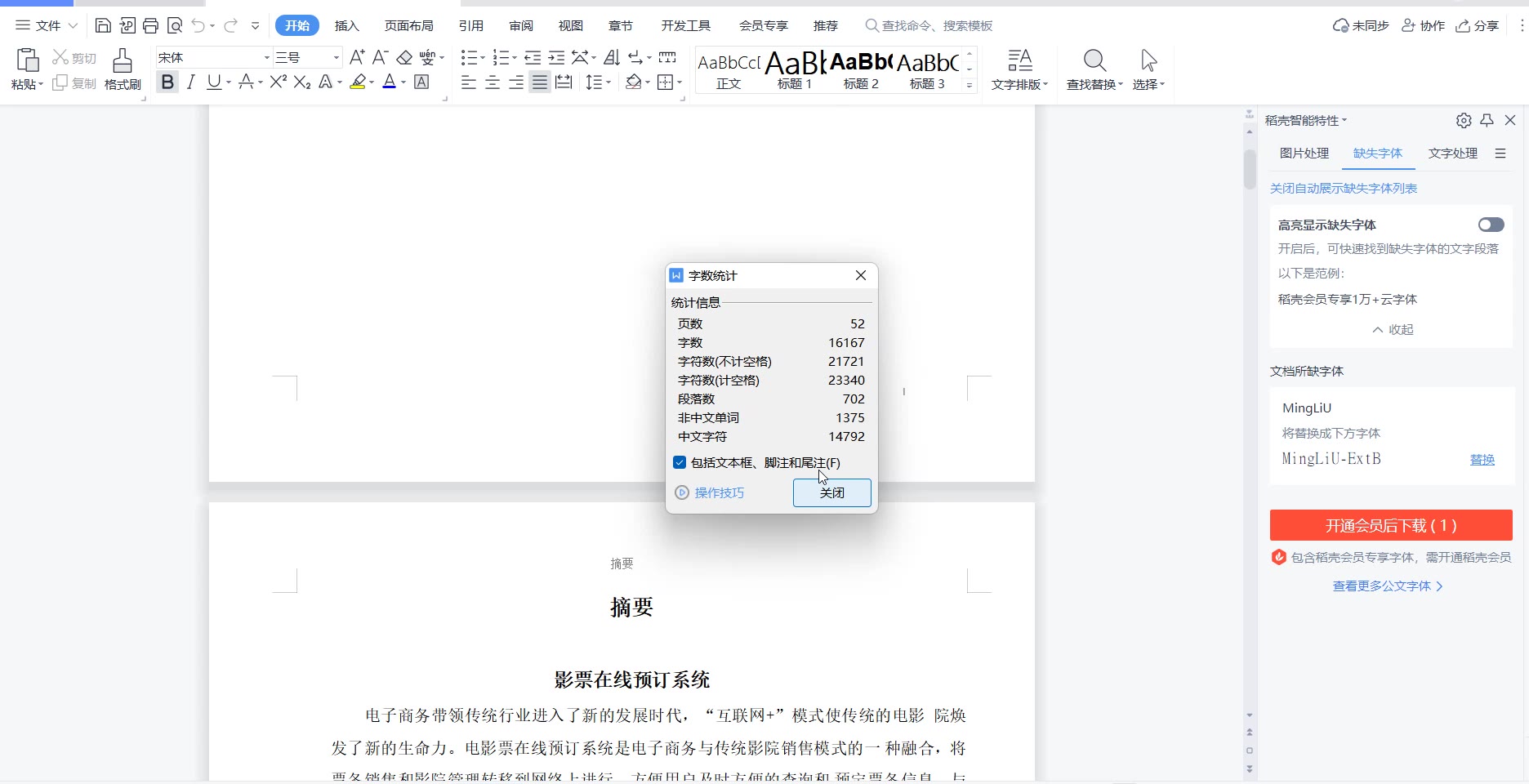Image resolution: width=1529 pixels, height=784 pixels.
Task: Open settings gear in side panel
Action: 1464,121
